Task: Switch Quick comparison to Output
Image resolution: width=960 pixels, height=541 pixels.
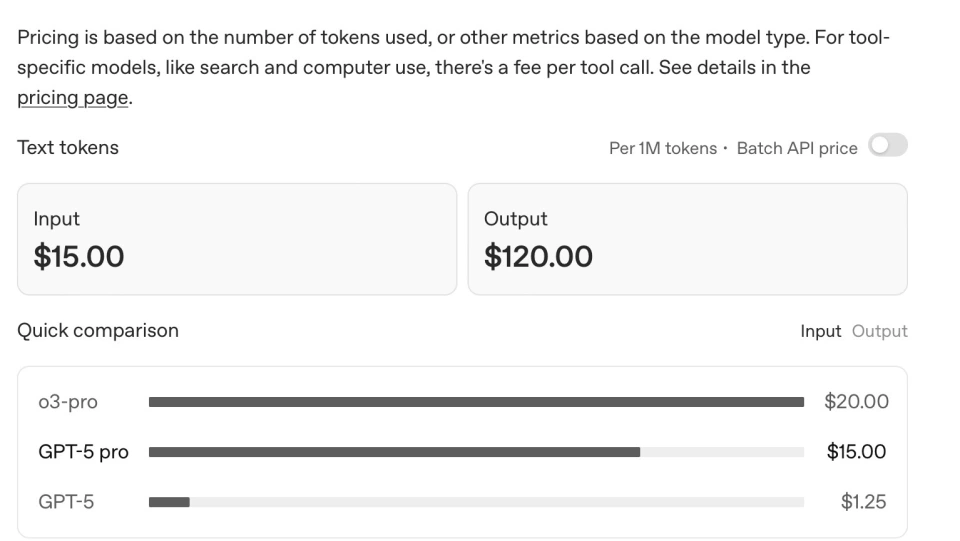Action: point(879,331)
